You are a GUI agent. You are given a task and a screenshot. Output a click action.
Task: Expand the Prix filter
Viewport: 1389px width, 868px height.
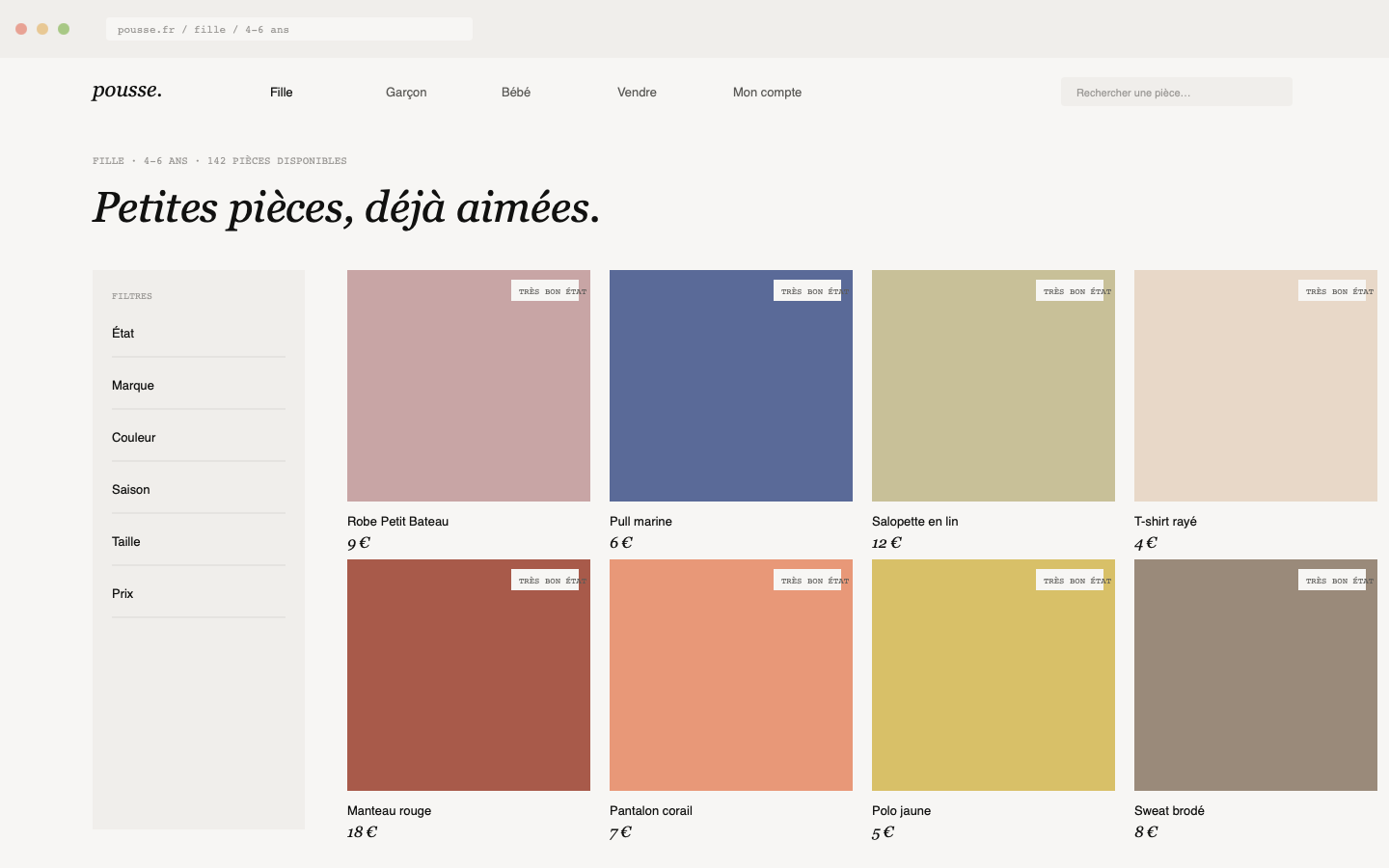[x=199, y=594]
